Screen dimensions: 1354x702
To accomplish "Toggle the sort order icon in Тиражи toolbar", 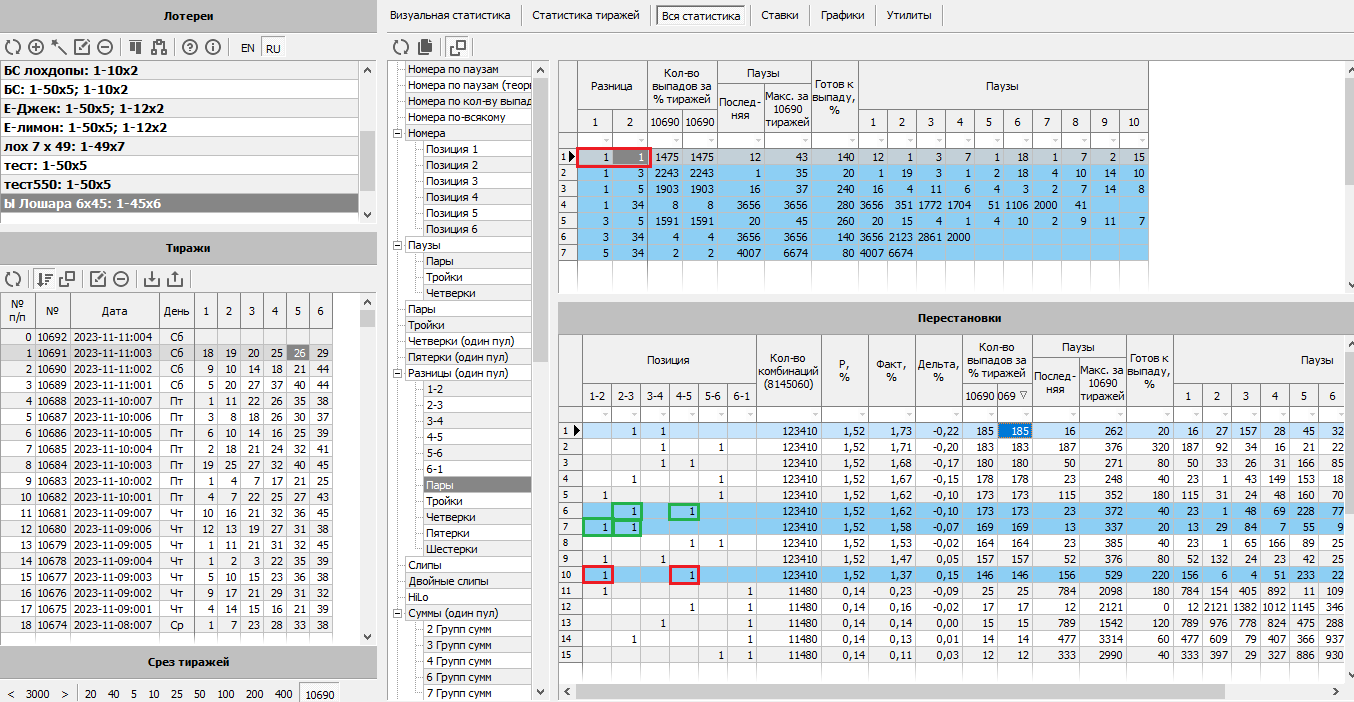I will (x=44, y=279).
